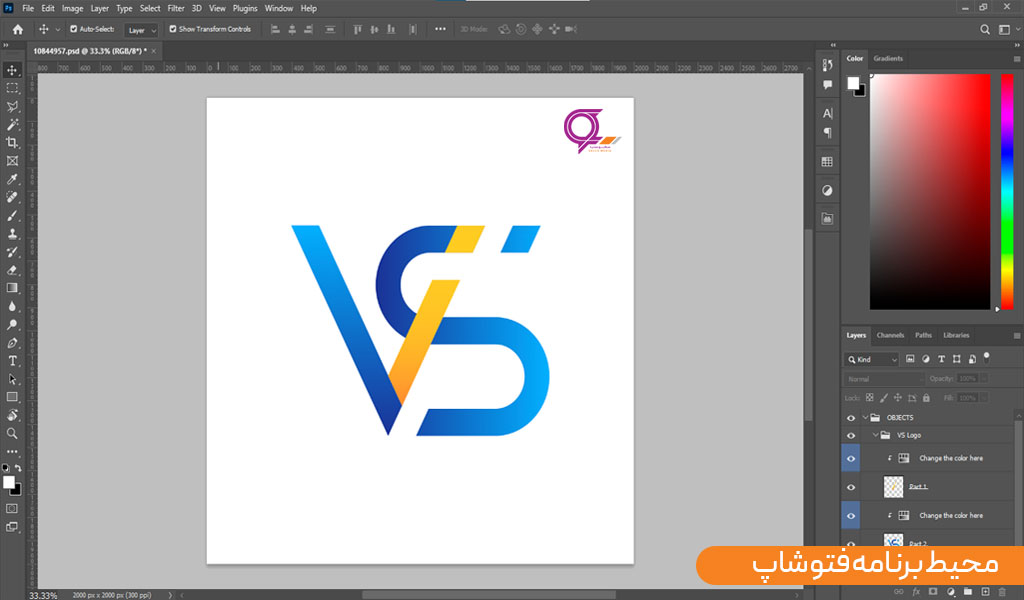This screenshot has height=600, width=1024.
Task: Open the Character panel icon
Action: (827, 114)
